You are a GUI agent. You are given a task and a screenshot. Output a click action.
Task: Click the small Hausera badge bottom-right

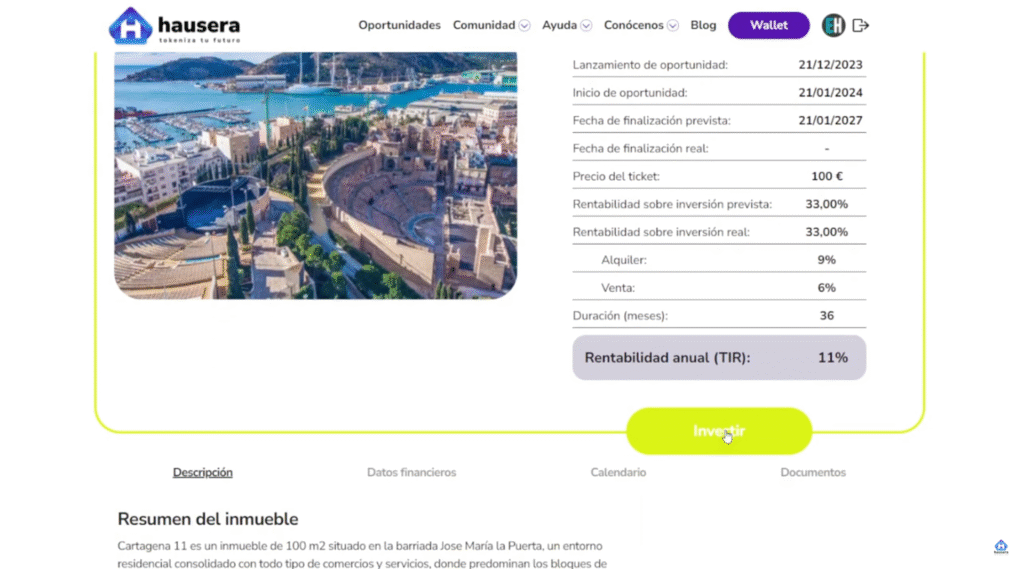[1001, 547]
